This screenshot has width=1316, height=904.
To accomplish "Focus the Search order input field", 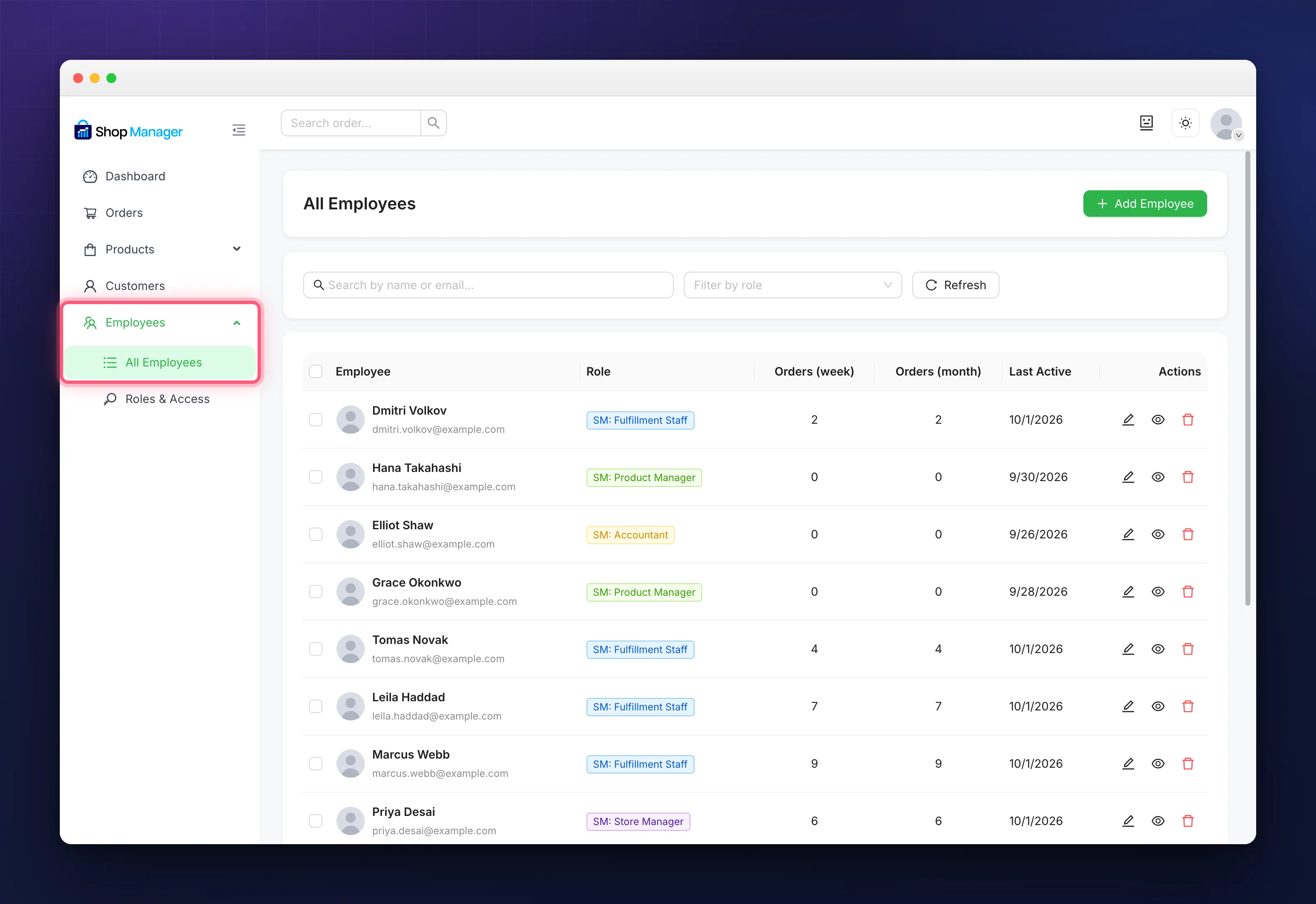I will coord(351,123).
